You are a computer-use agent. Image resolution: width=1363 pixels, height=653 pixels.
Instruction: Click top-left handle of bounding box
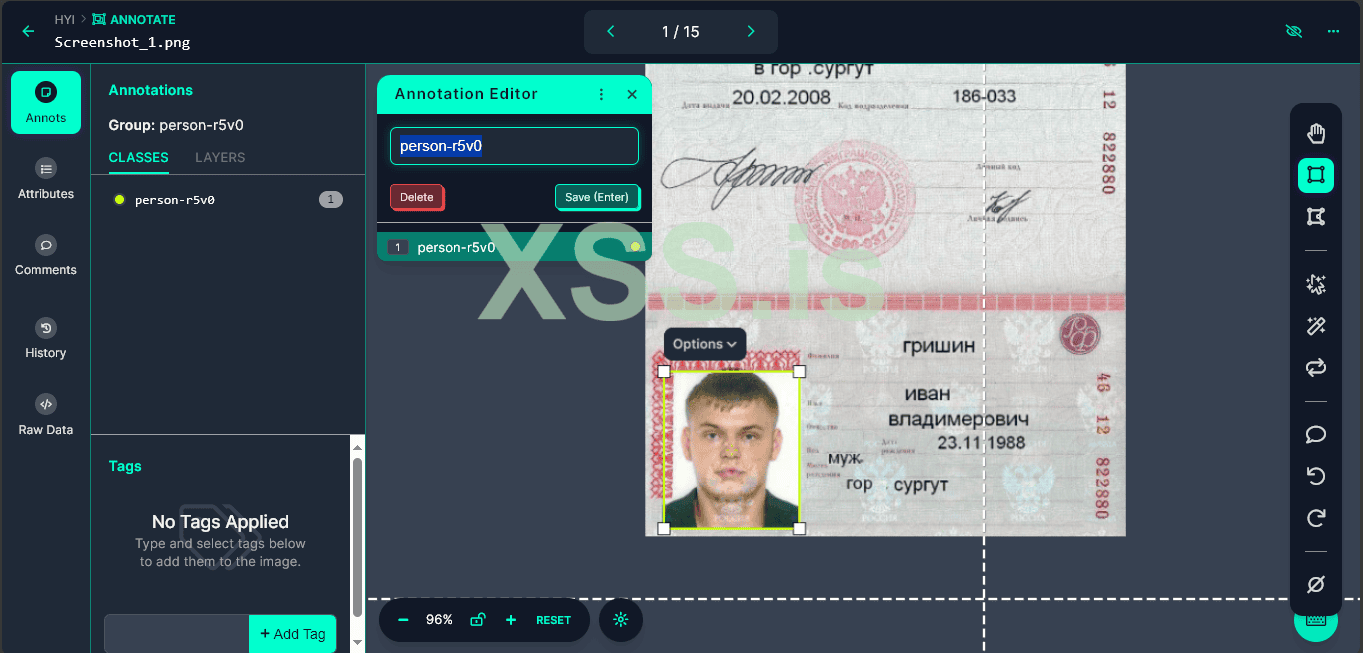click(x=664, y=371)
